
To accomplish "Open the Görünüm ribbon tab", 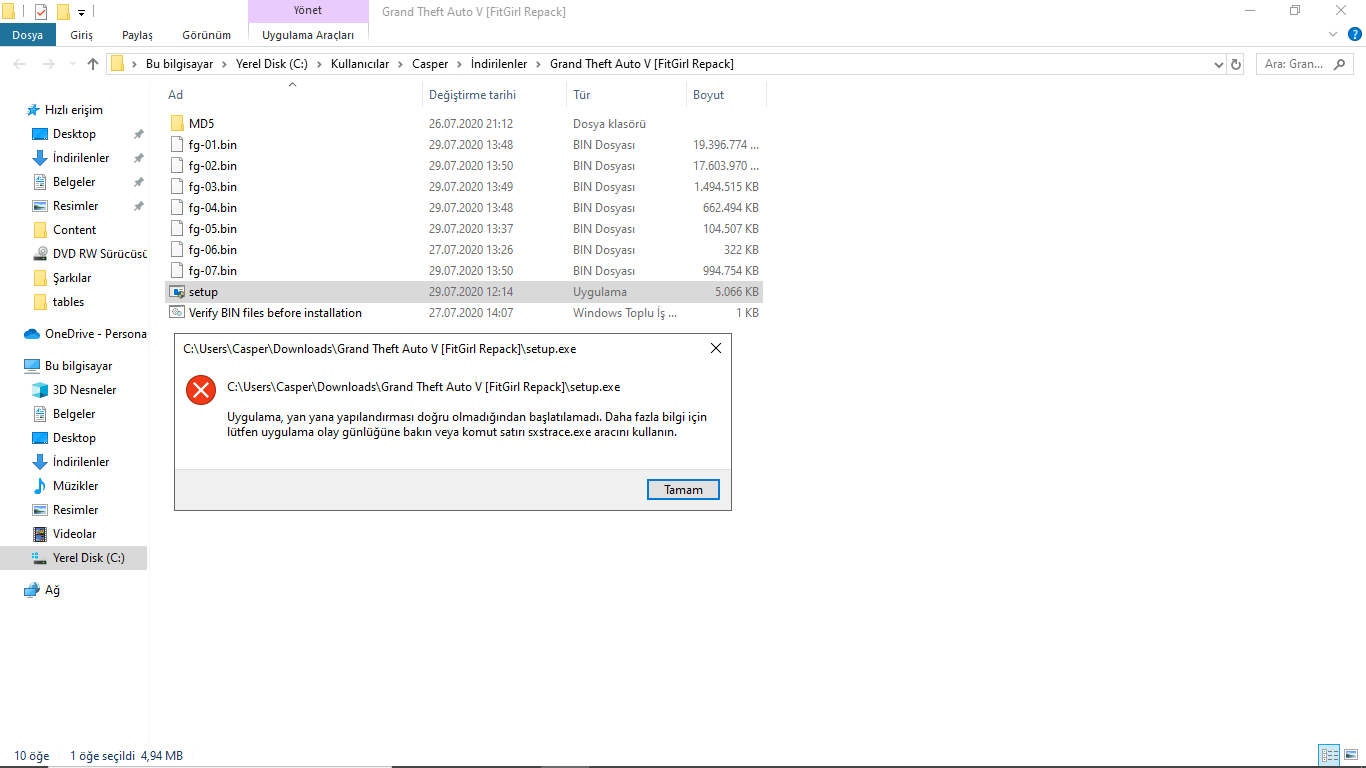I will (x=207, y=35).
